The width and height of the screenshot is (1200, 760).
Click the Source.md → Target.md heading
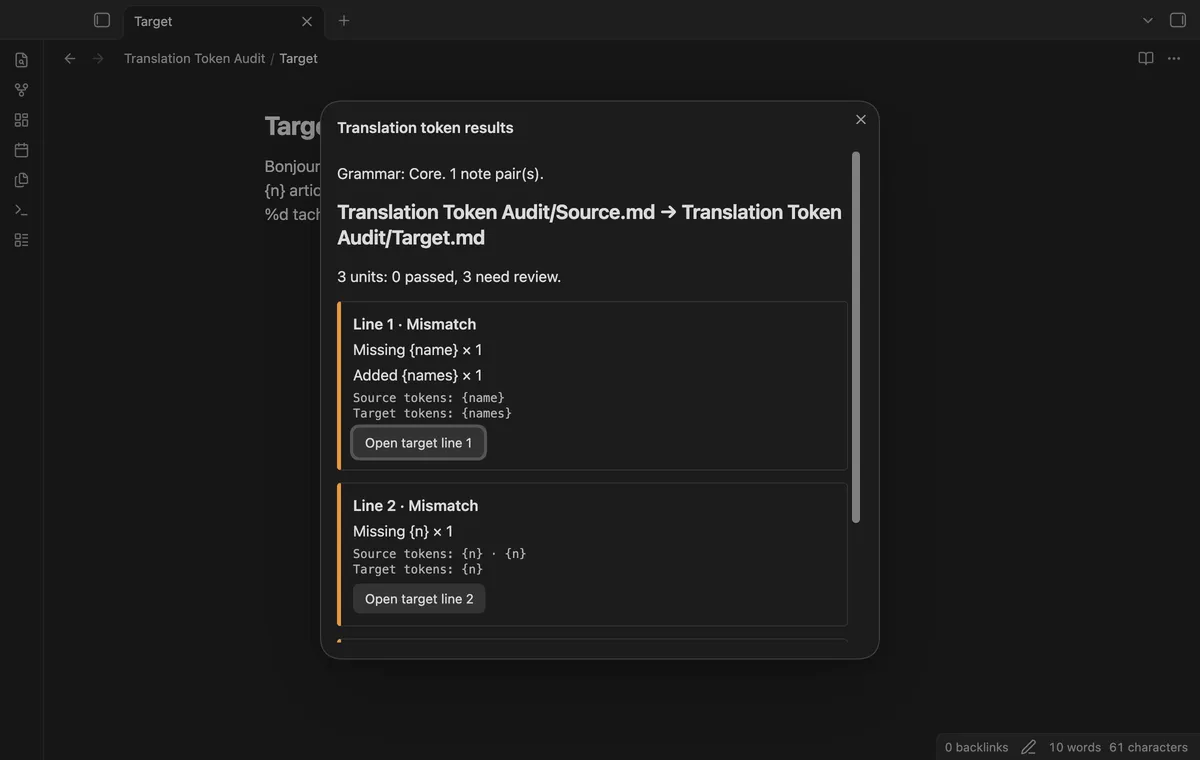pyautogui.click(x=589, y=225)
